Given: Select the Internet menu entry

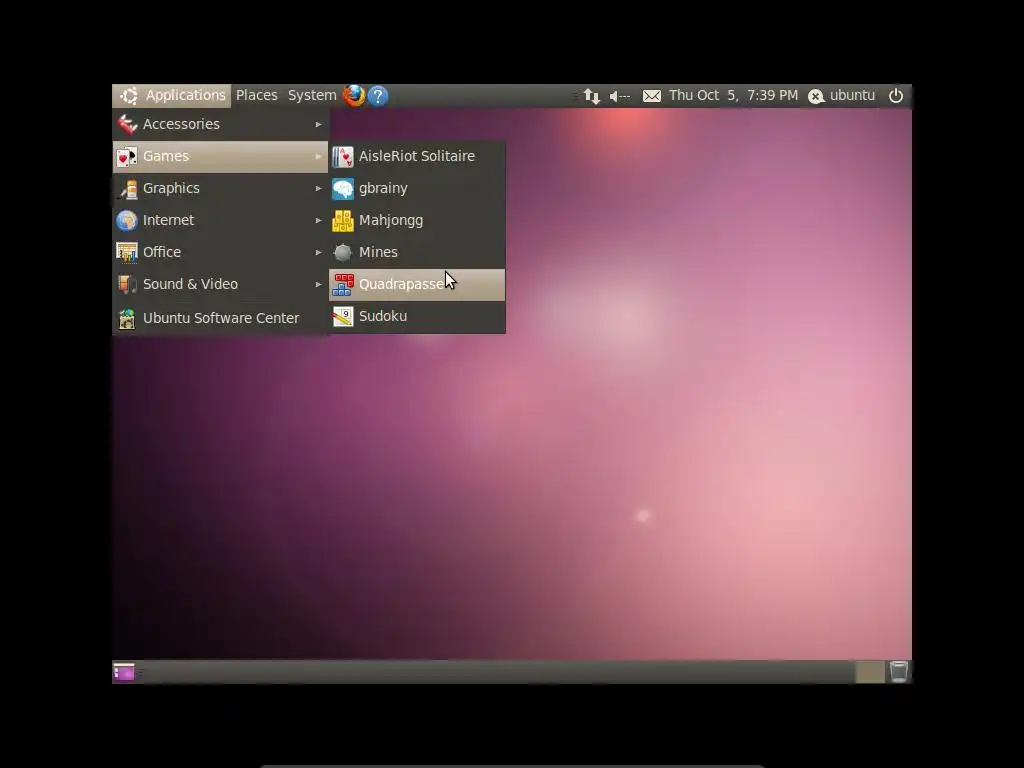Looking at the screenshot, I should (x=220, y=220).
